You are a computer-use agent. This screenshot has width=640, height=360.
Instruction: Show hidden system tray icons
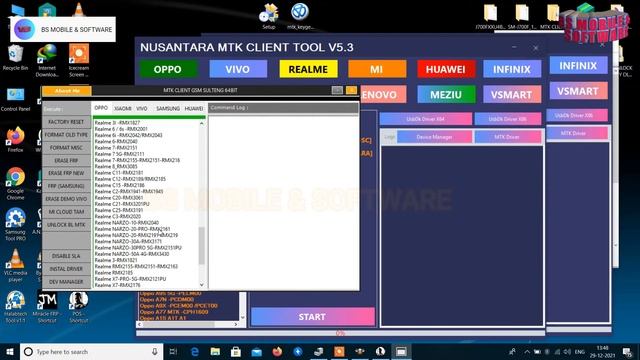click(527, 351)
